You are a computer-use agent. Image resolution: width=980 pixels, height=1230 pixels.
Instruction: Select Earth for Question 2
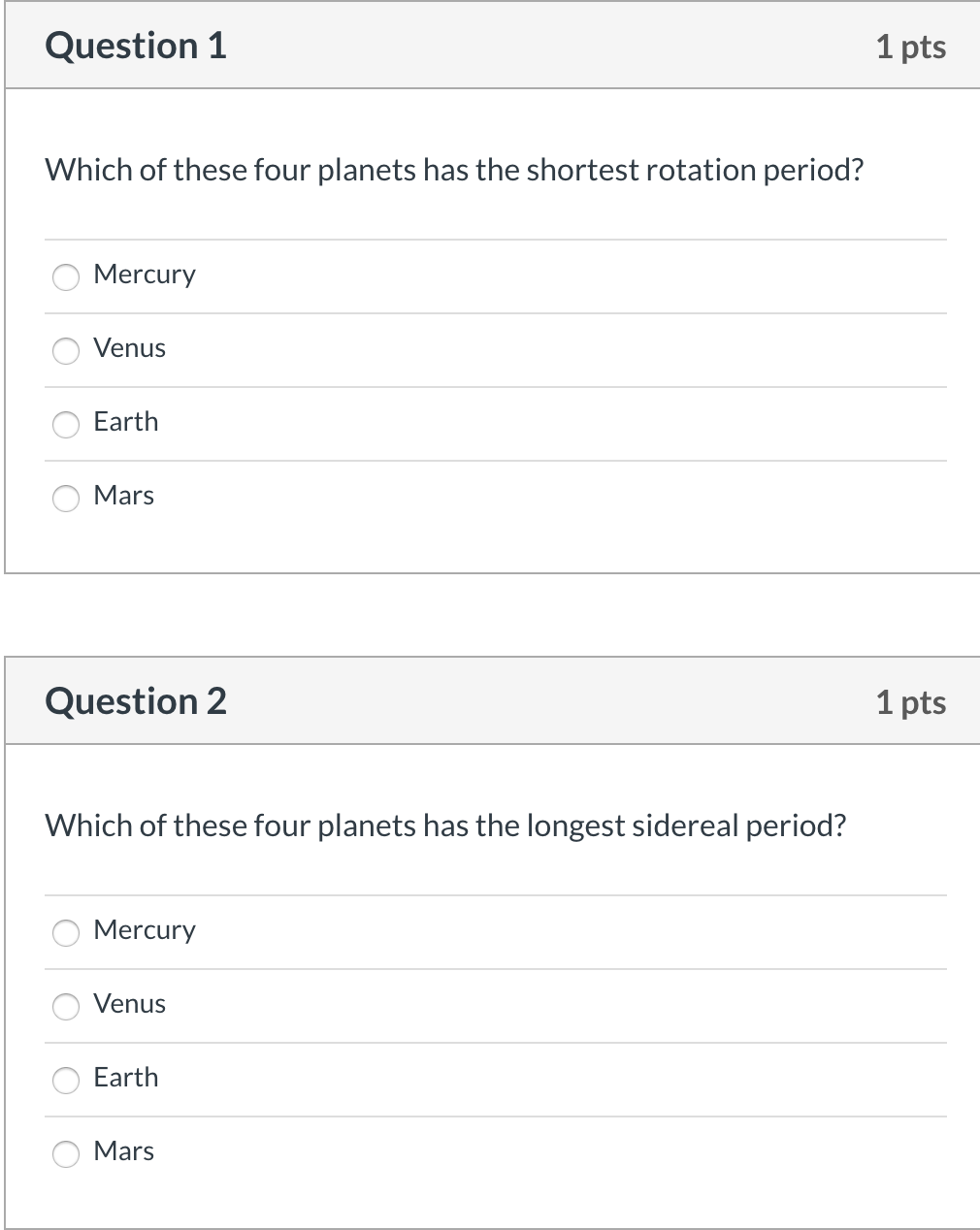(x=65, y=1081)
